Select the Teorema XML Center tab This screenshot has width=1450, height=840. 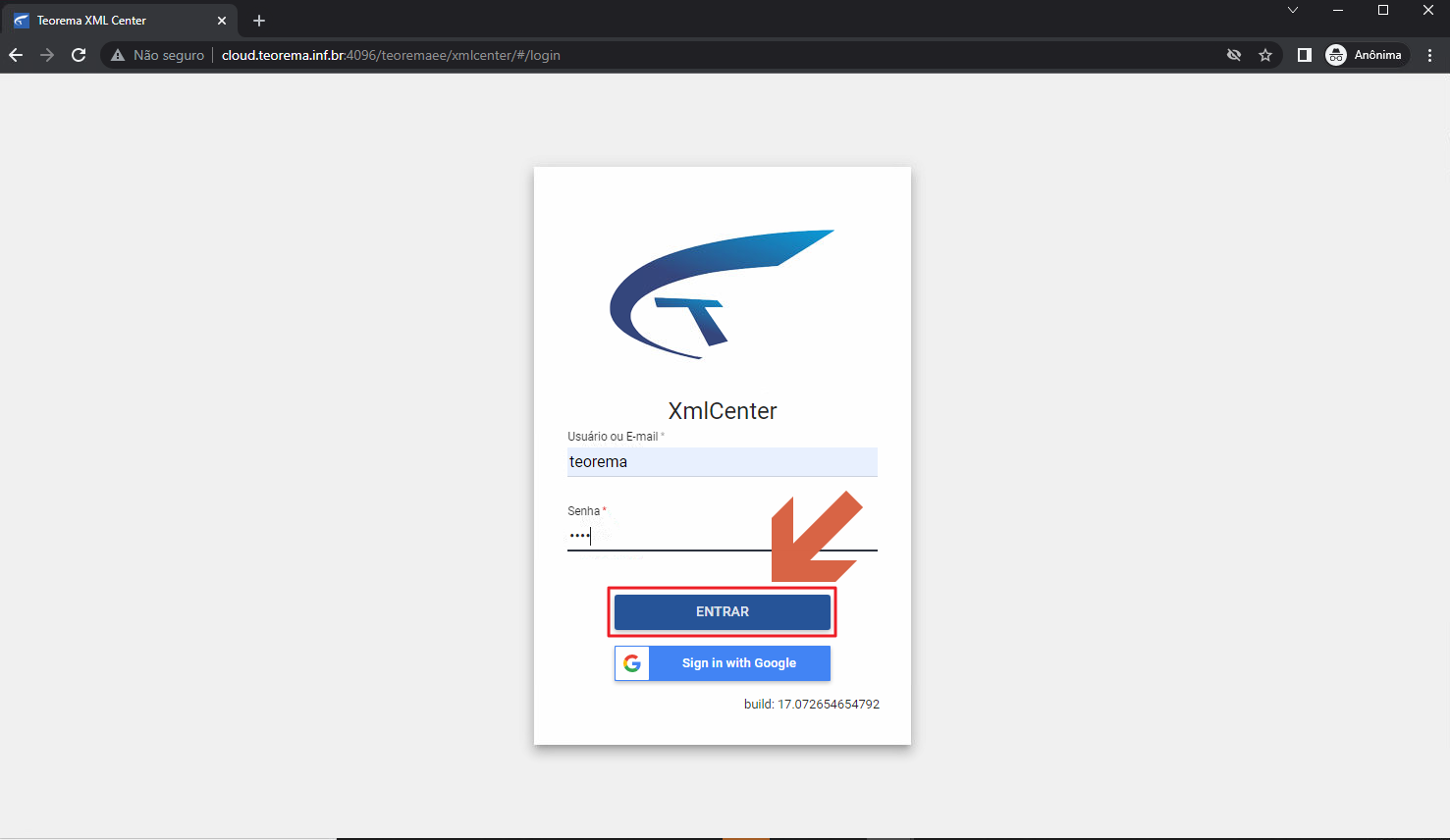point(118,21)
